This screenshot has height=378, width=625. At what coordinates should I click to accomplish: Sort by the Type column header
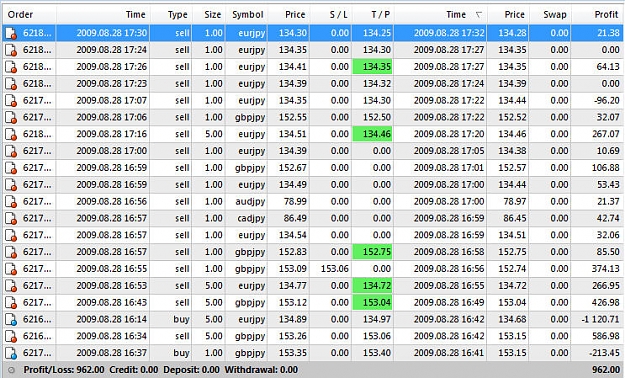[x=178, y=15]
